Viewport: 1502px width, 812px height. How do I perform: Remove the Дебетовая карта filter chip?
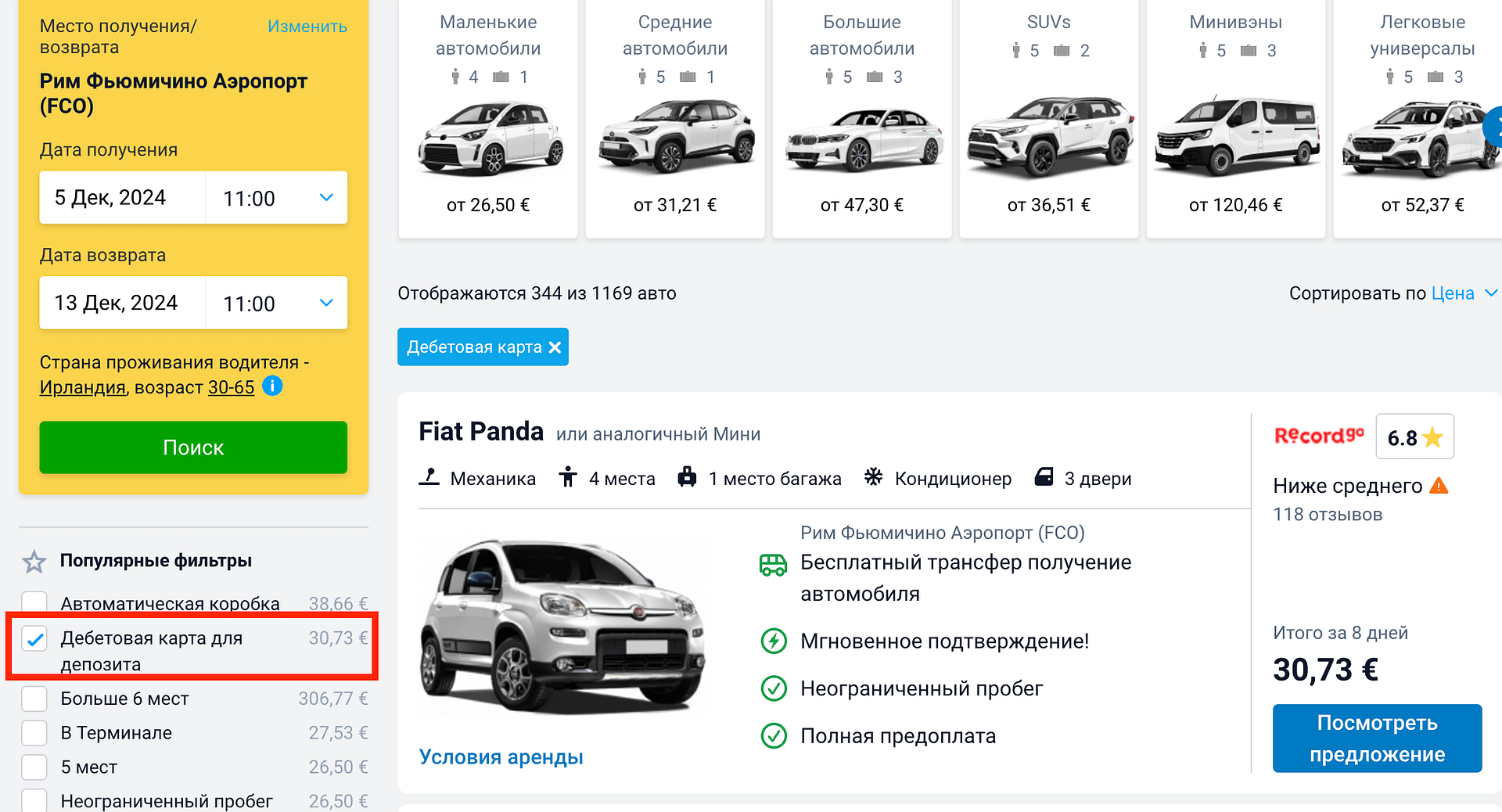pos(555,347)
